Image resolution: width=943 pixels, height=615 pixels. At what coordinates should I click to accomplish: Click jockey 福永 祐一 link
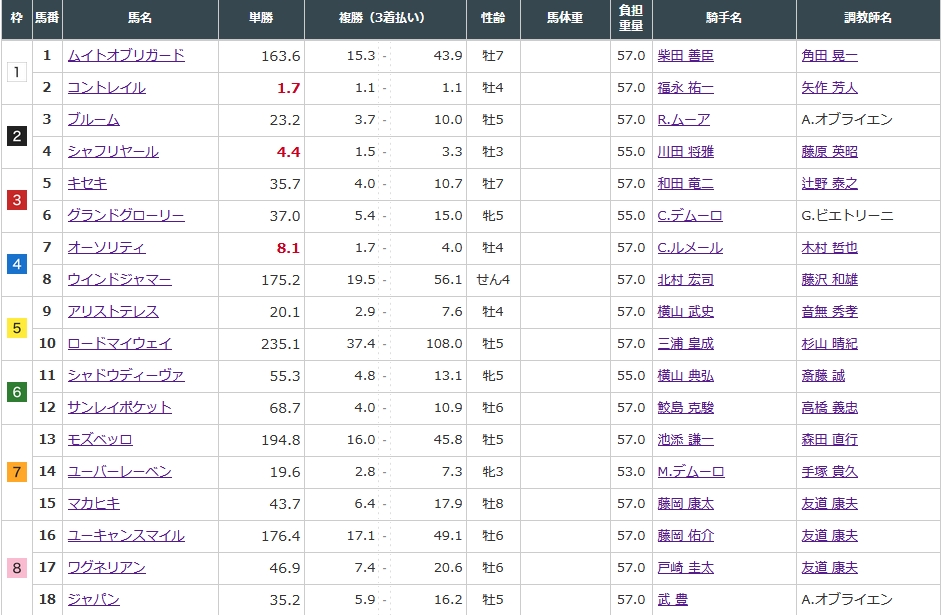tap(685, 88)
